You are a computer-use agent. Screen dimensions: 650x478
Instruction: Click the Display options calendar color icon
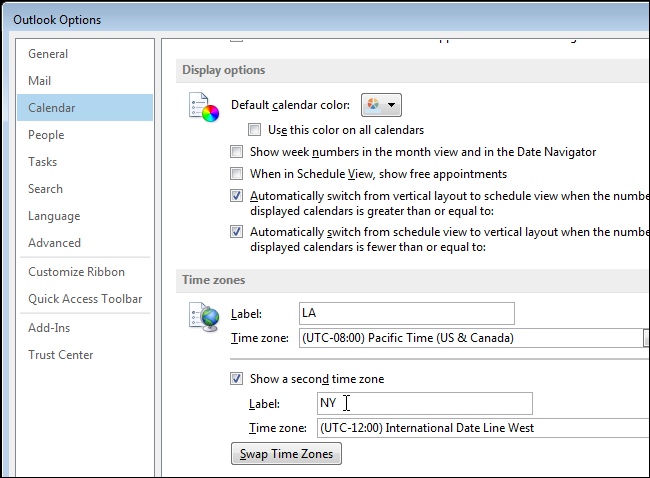click(x=203, y=107)
